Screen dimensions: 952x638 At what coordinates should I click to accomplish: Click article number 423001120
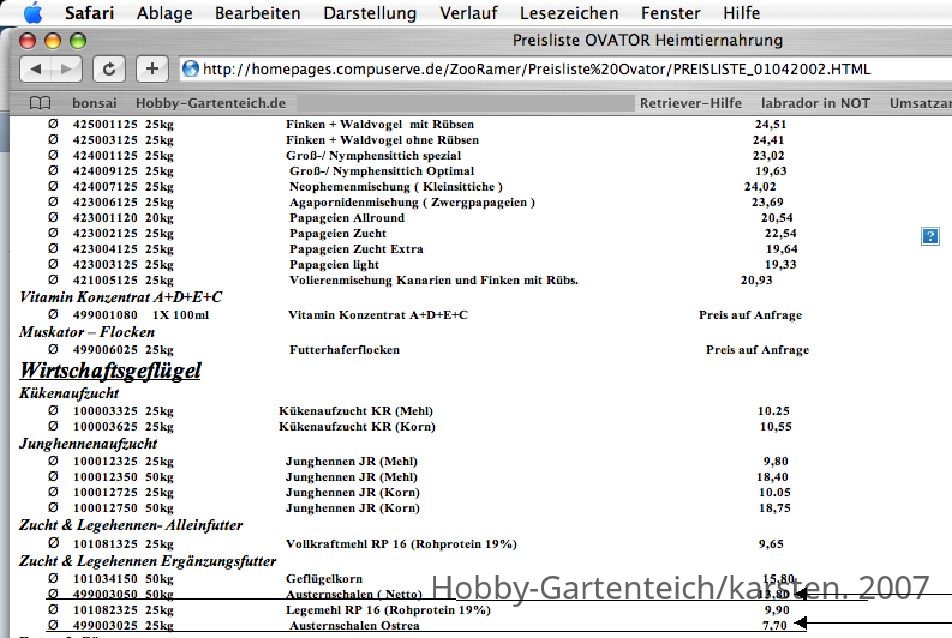[x=105, y=218]
